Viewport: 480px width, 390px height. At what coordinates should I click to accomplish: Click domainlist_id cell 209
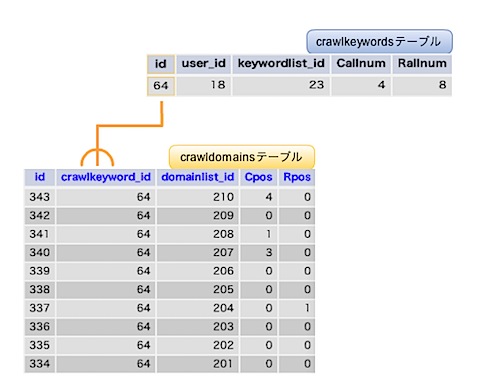(x=198, y=216)
